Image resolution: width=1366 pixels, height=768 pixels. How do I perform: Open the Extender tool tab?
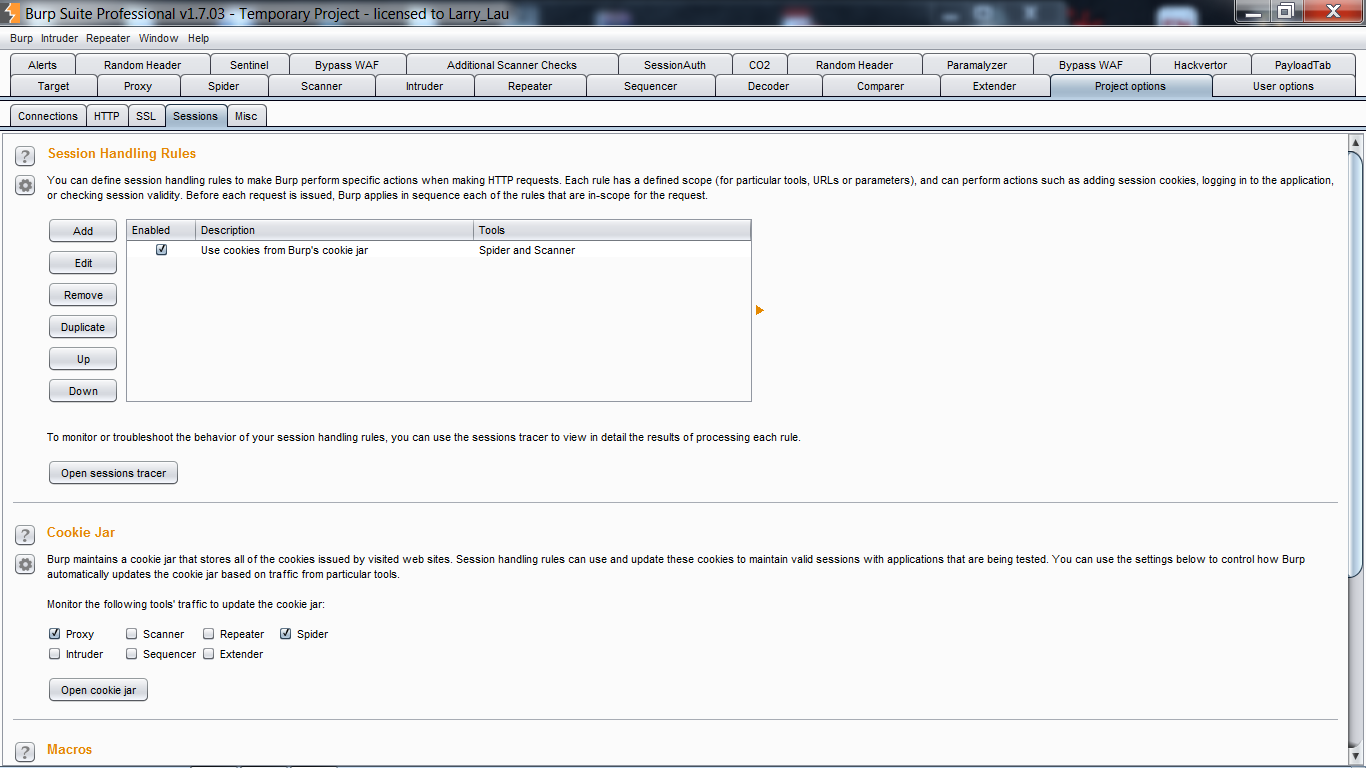(x=995, y=86)
